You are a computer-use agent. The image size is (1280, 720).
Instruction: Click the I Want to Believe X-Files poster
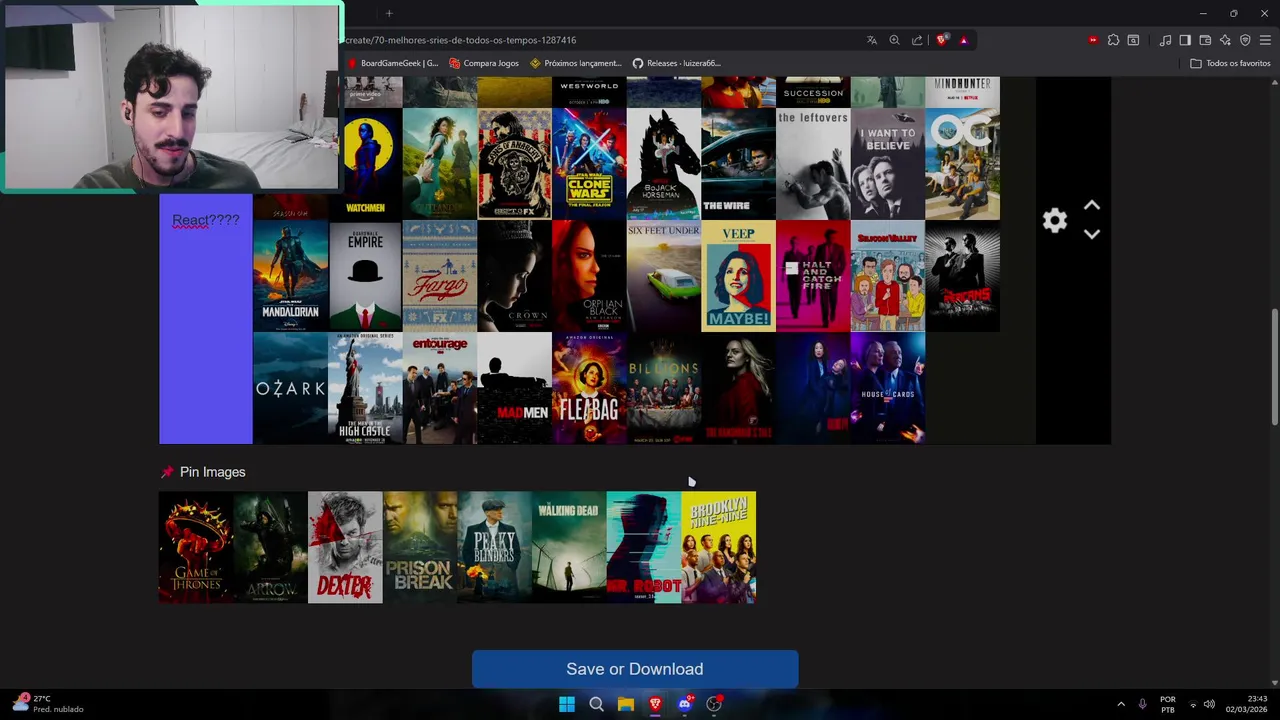[x=888, y=164]
